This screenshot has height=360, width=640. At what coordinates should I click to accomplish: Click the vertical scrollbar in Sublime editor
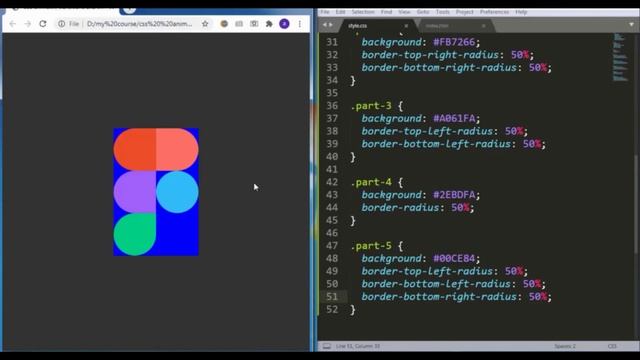[636, 204]
